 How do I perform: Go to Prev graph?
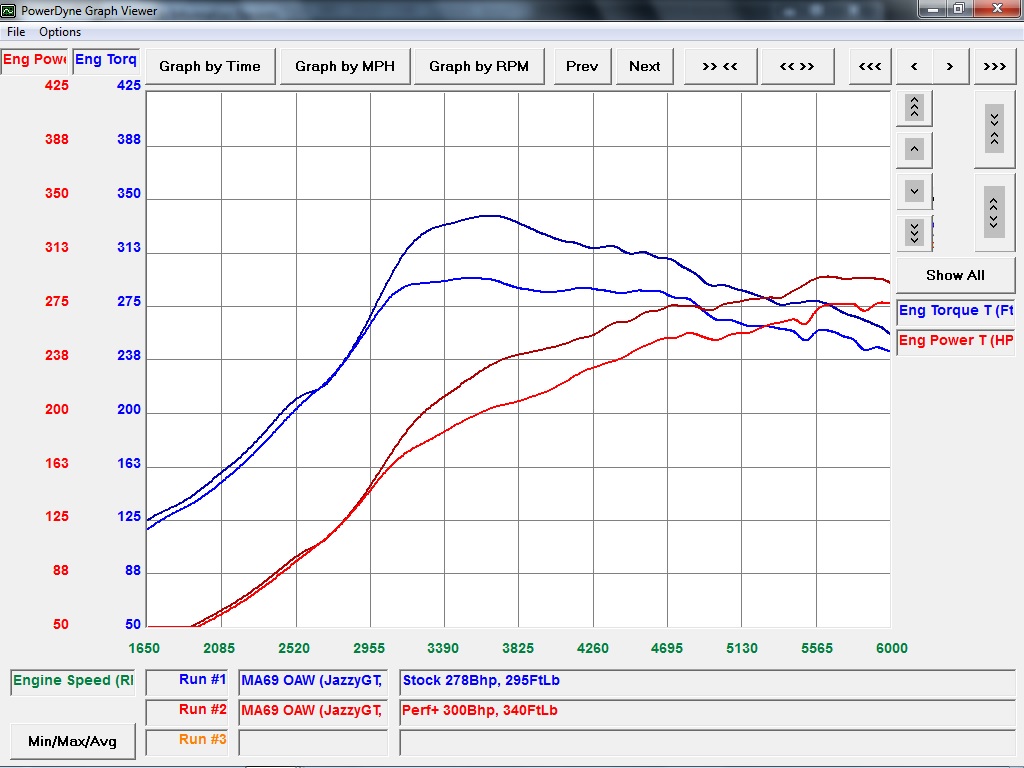click(x=582, y=67)
